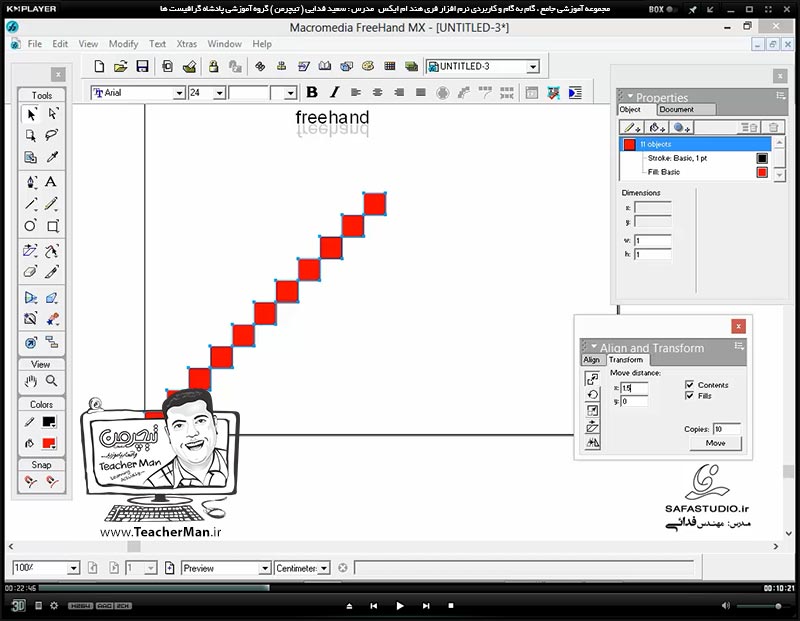Viewport: 800px width, 621px height.
Task: Toggle the Contents checkbox
Action: point(689,385)
